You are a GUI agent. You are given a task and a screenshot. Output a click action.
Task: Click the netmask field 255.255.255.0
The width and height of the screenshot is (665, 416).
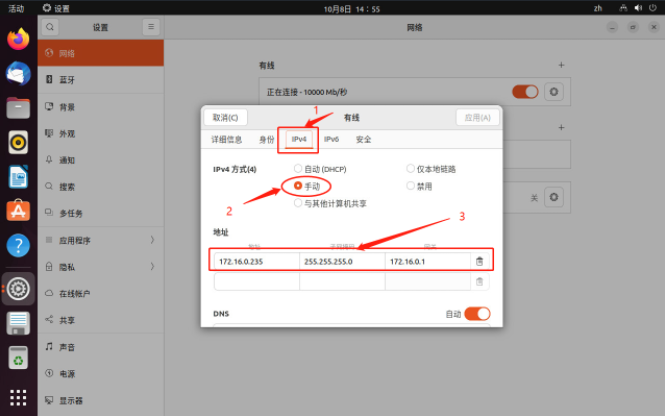pos(342,262)
